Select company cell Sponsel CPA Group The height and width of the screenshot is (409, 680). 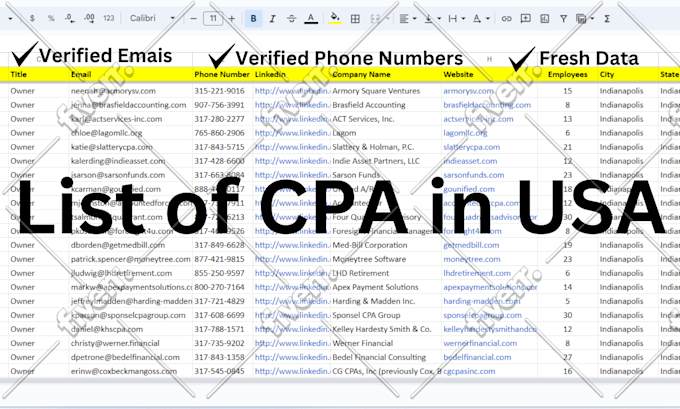coord(386,315)
